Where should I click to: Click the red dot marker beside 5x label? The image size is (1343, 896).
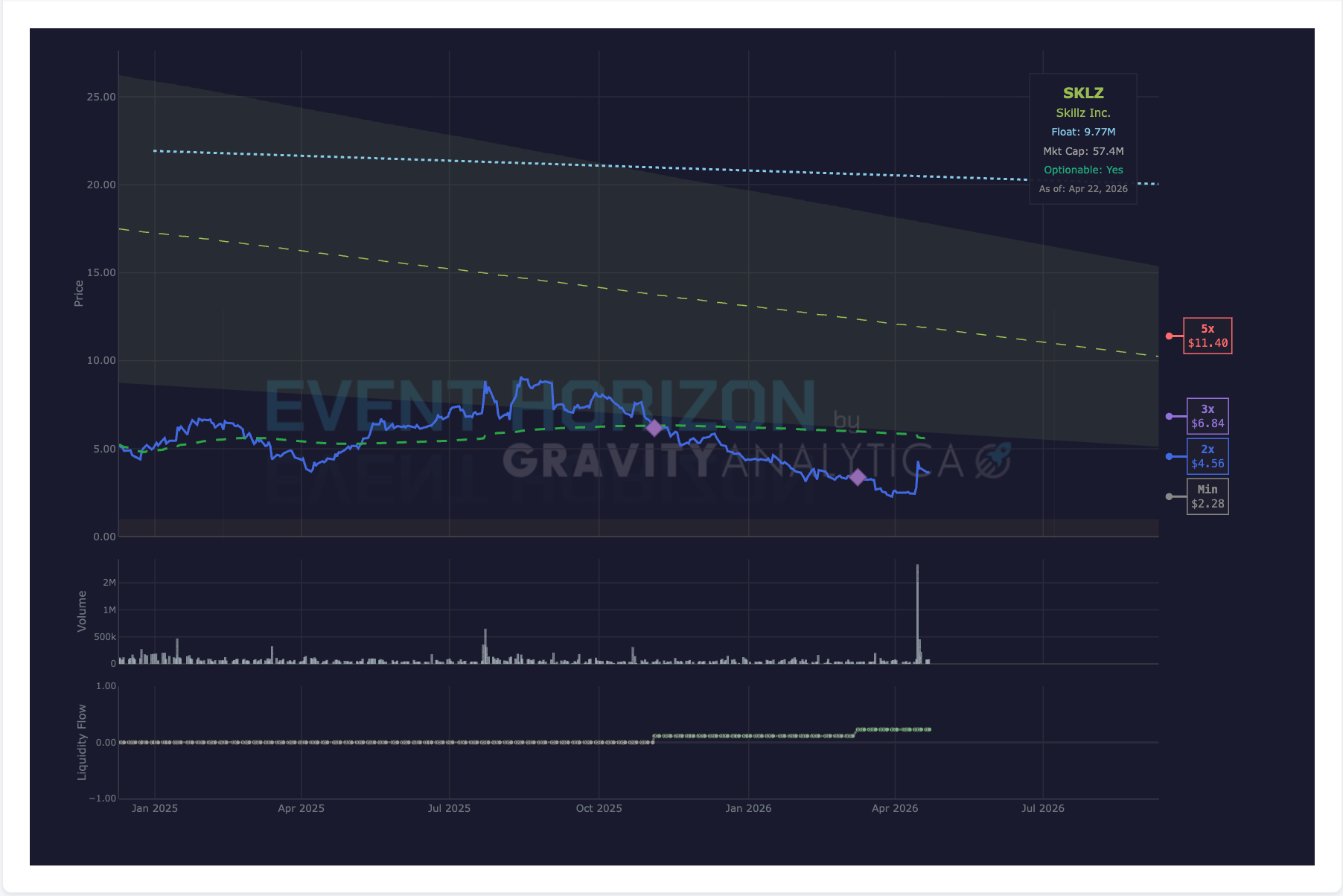point(1170,336)
